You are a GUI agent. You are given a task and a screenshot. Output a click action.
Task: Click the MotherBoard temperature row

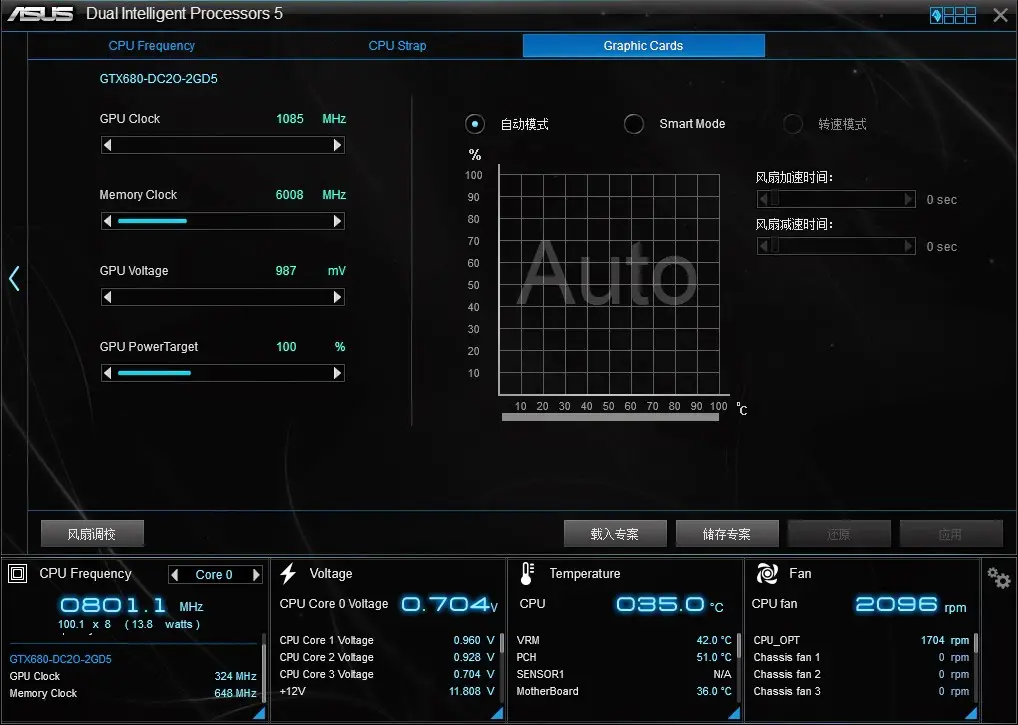click(x=624, y=691)
